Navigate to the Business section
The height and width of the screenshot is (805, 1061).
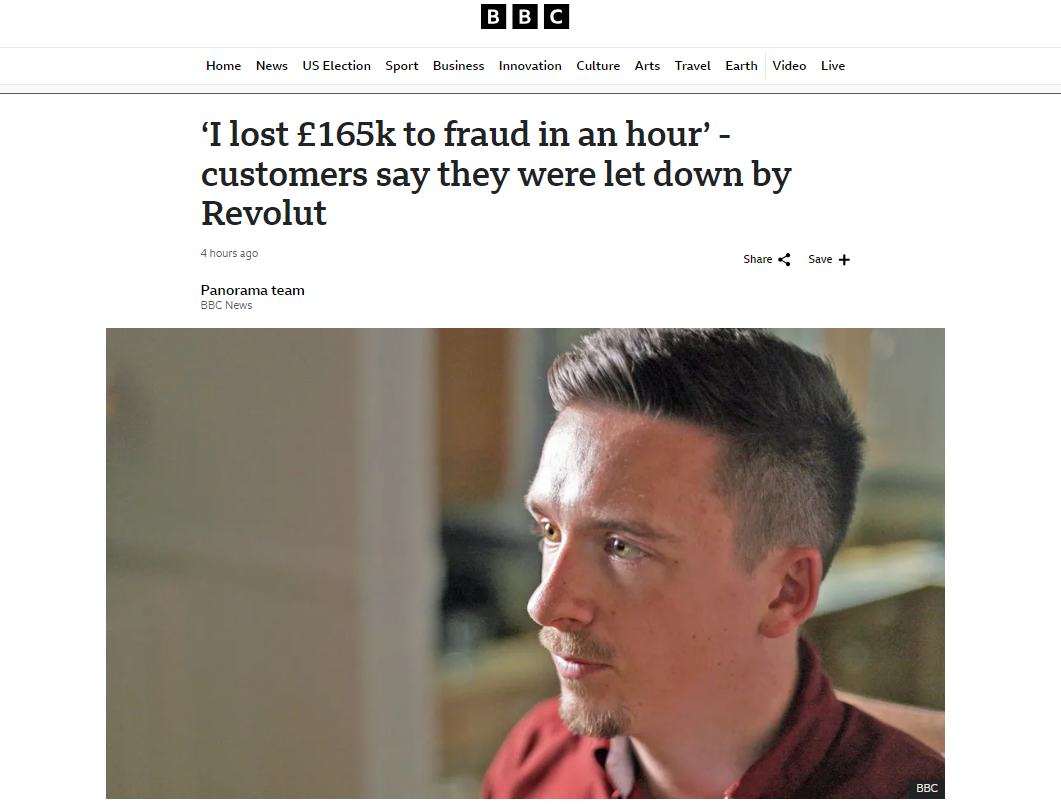pyautogui.click(x=458, y=66)
